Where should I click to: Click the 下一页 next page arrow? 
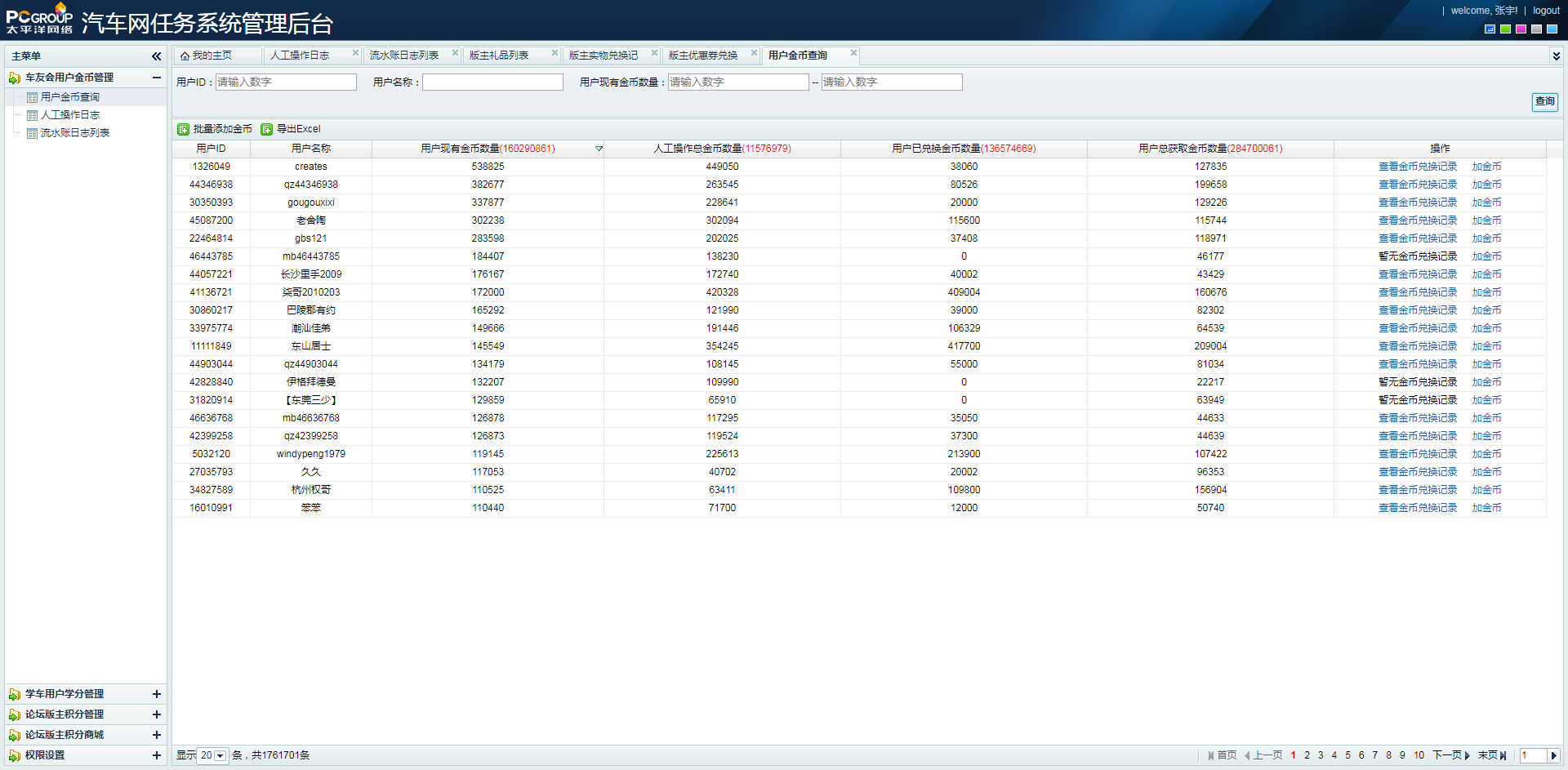click(1467, 755)
